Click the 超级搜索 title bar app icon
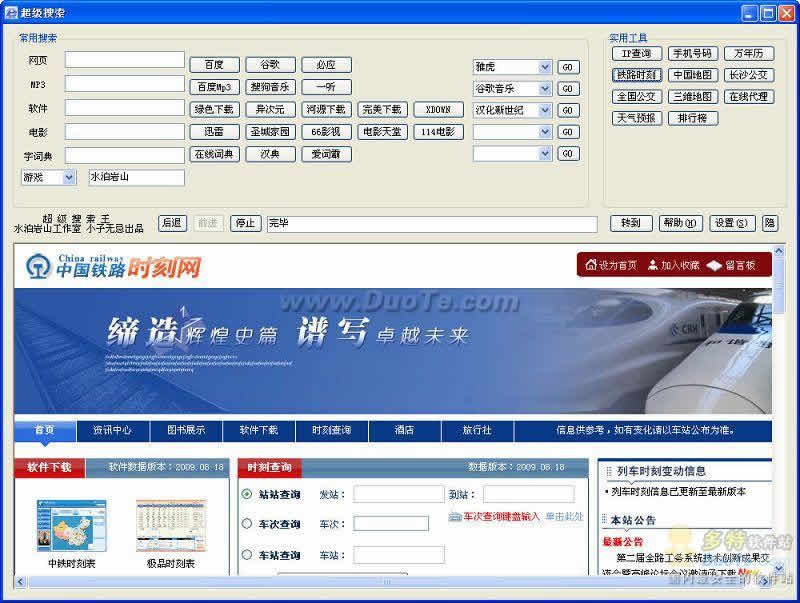800x603 pixels. pyautogui.click(x=11, y=12)
